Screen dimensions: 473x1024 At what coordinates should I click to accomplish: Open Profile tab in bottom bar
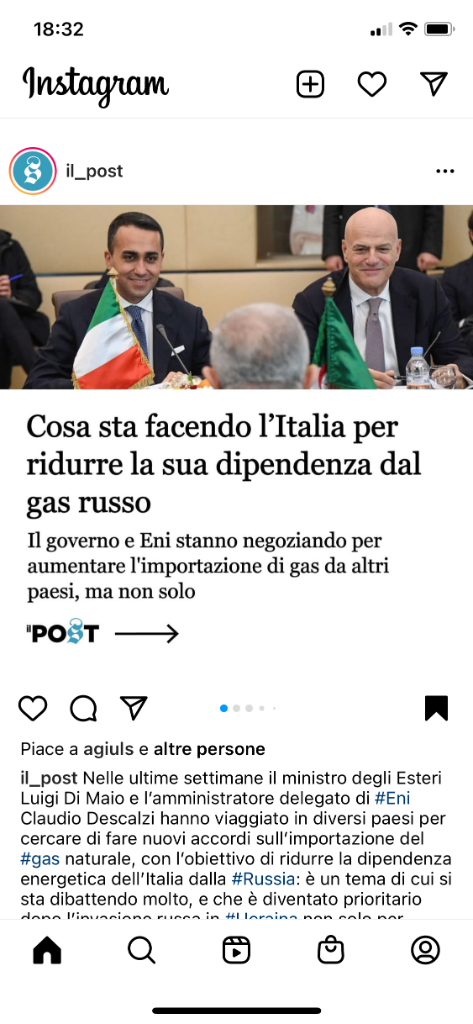click(425, 950)
